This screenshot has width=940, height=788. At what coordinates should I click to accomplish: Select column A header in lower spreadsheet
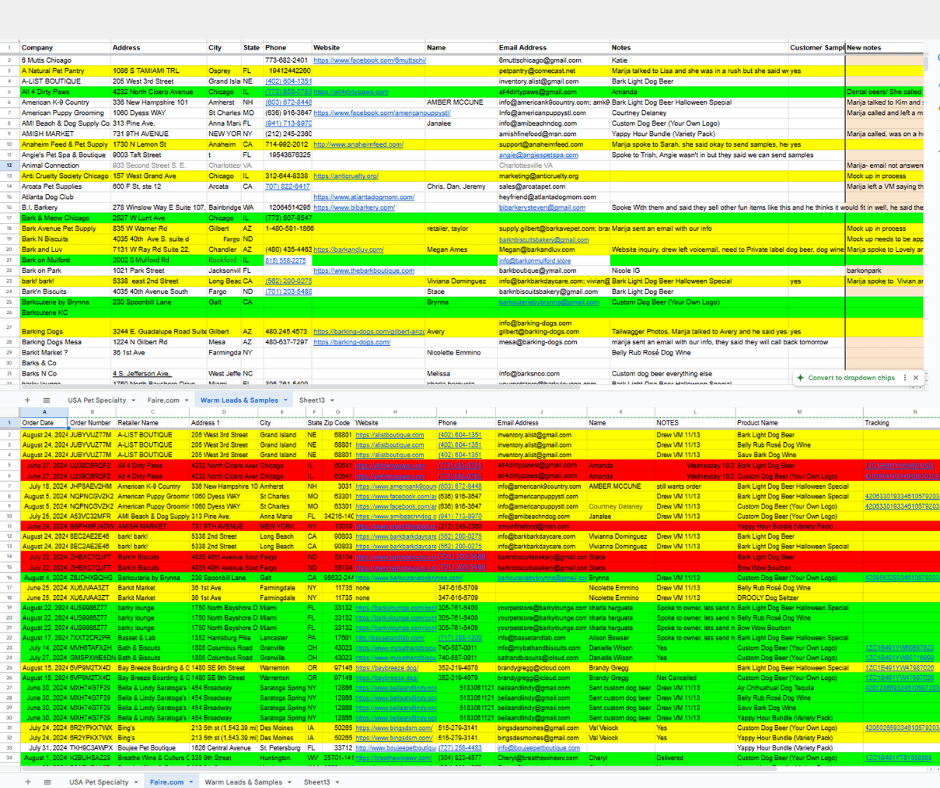(x=44, y=412)
